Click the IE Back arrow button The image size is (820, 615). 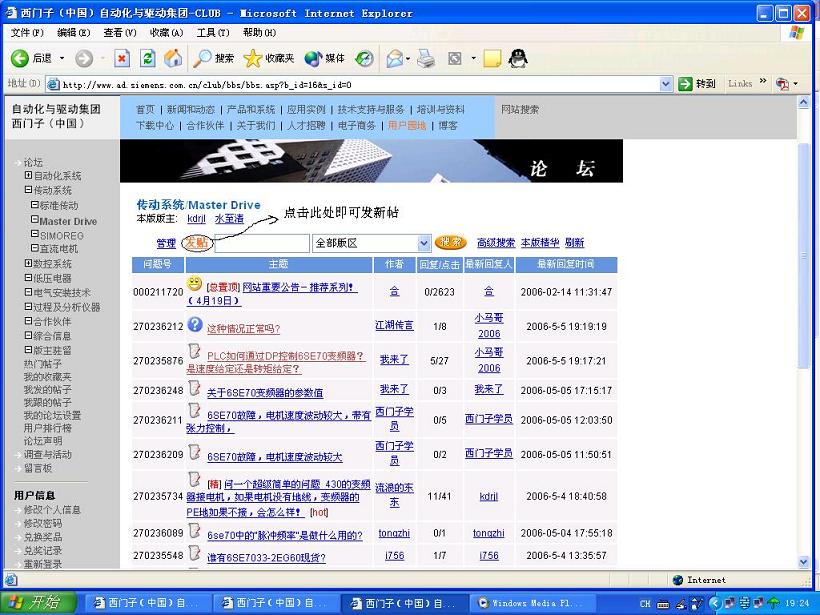pos(20,58)
